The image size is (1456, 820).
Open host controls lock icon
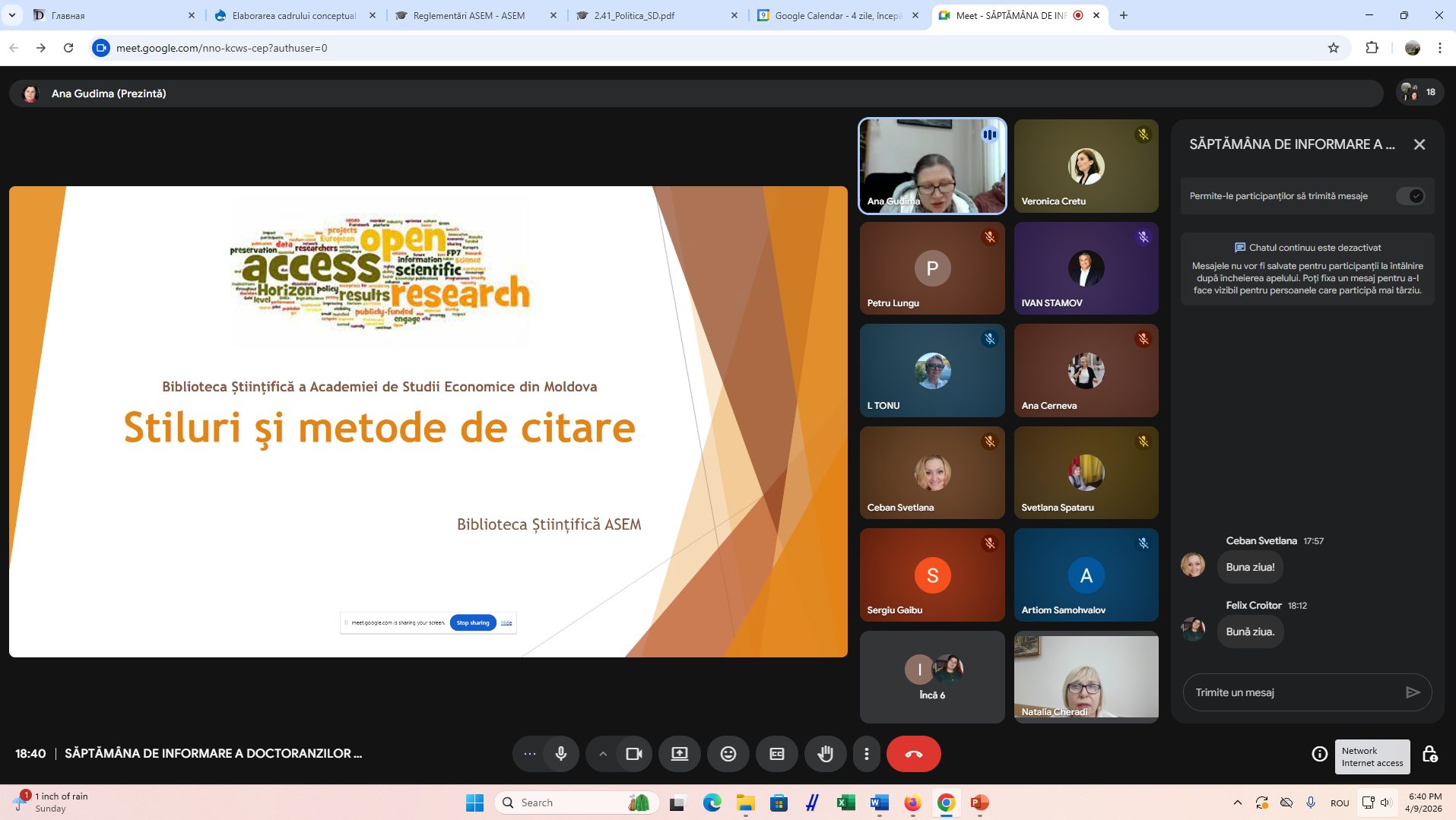1429,754
